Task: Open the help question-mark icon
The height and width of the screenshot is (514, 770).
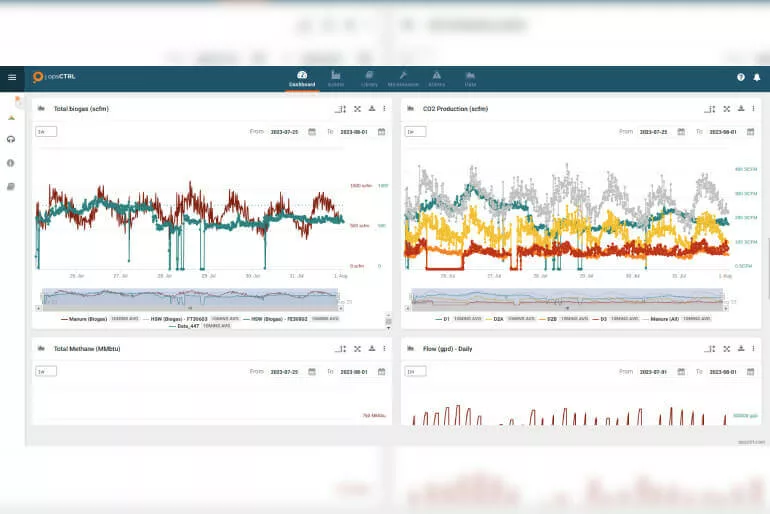Action: point(741,78)
